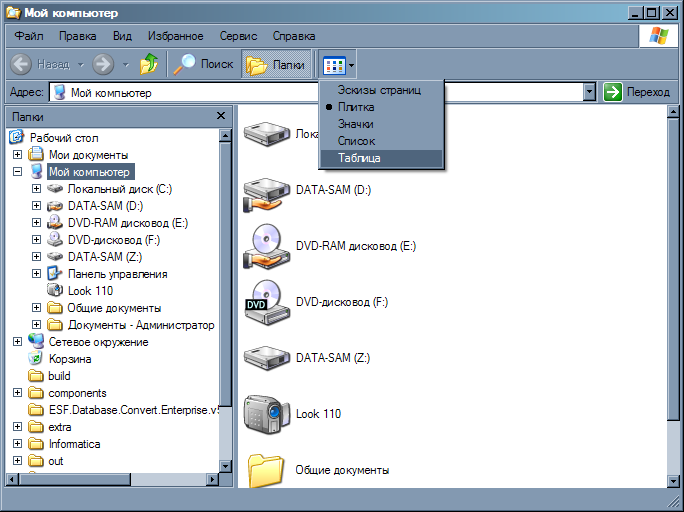Open the Вид menu
The image size is (684, 512).
pyautogui.click(x=122, y=36)
